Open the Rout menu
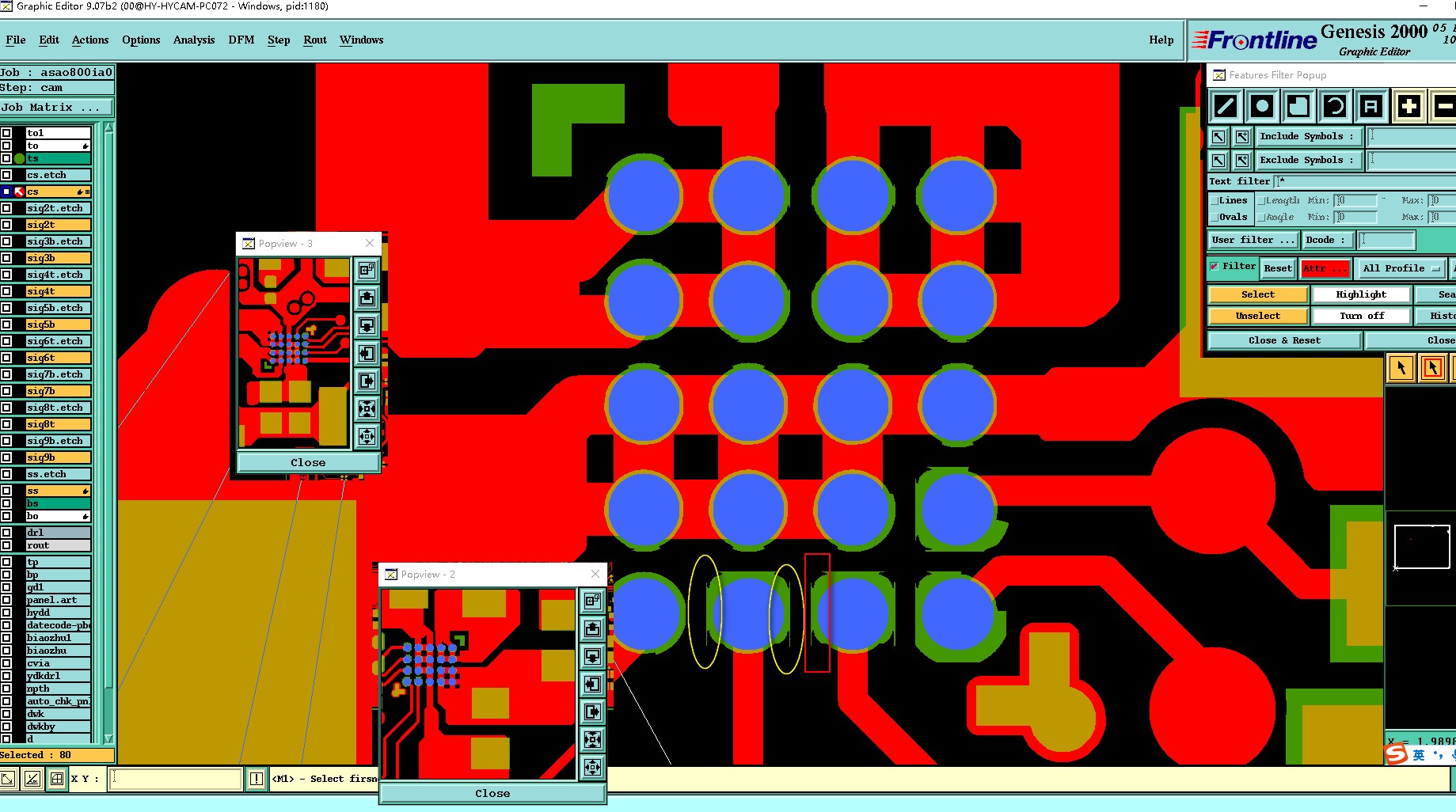The height and width of the screenshot is (812, 1456). tap(315, 40)
